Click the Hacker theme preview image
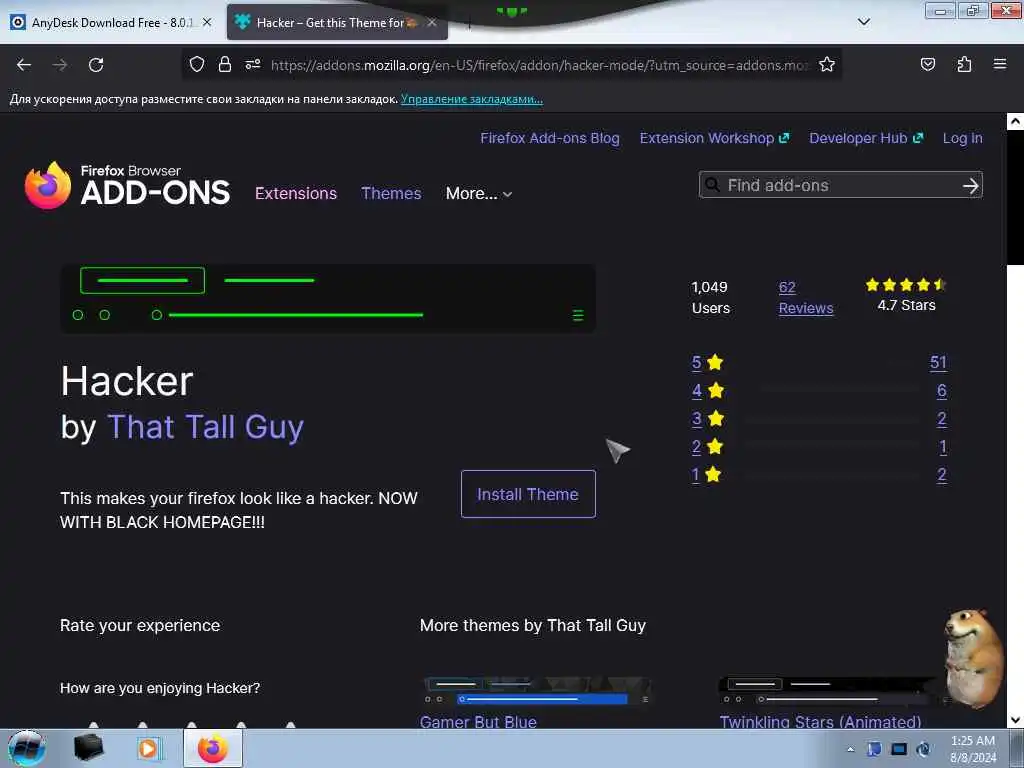Screen dimensions: 1024x768 point(328,298)
